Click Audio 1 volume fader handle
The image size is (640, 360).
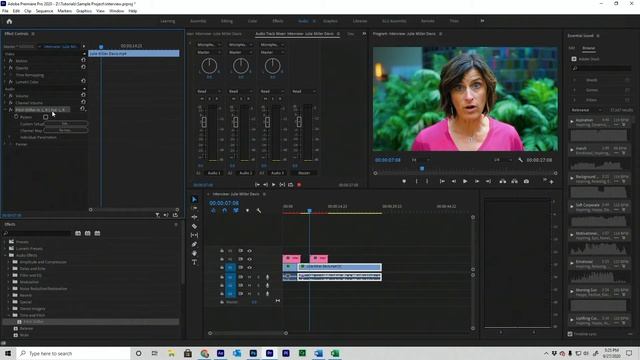[x=204, y=122]
